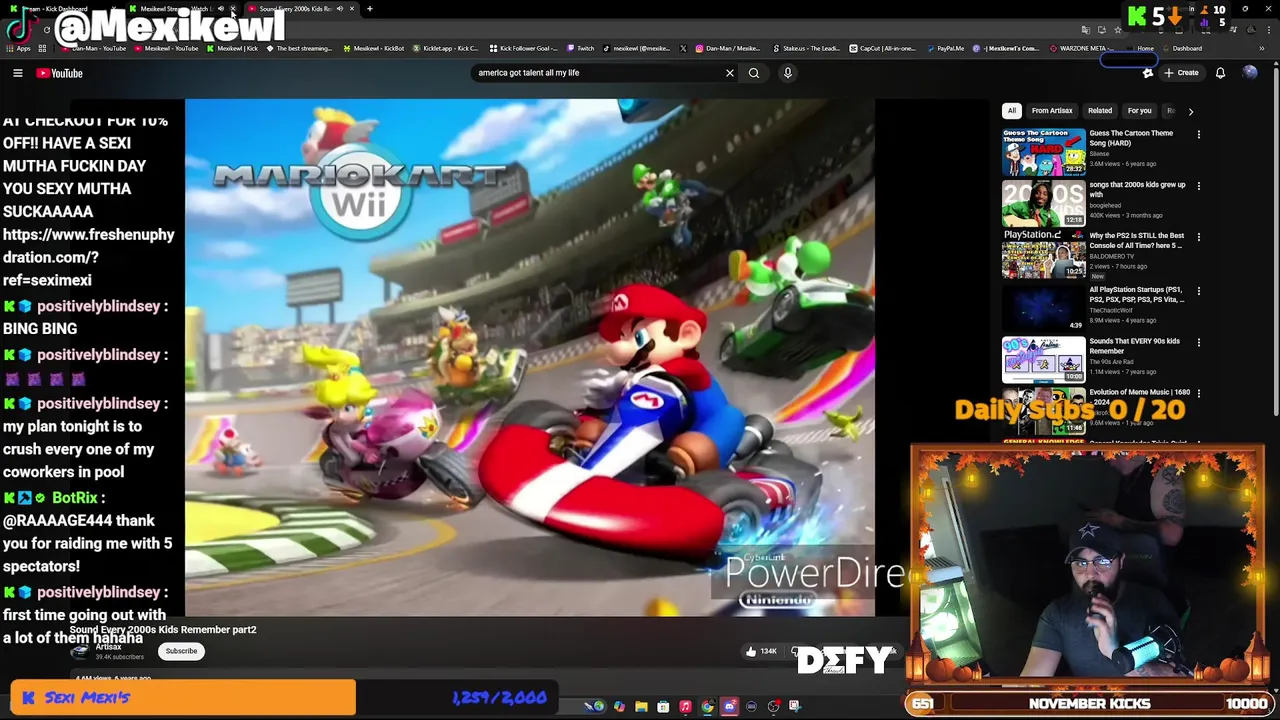Open options menu for Evolution of Meme Music

click(1198, 394)
